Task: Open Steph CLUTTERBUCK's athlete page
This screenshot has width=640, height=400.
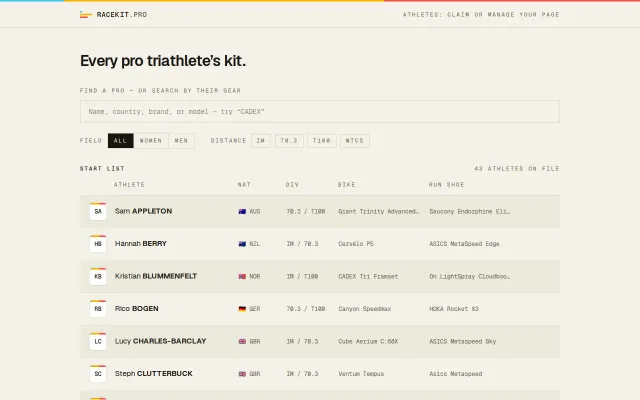Action: (153, 373)
